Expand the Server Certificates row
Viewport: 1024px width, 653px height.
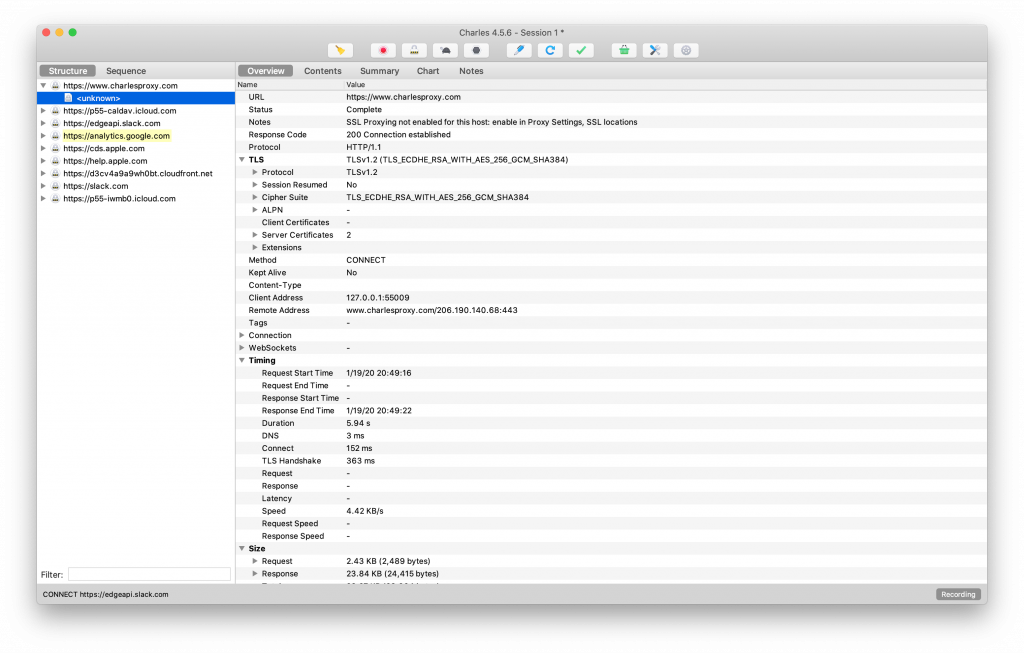click(255, 235)
